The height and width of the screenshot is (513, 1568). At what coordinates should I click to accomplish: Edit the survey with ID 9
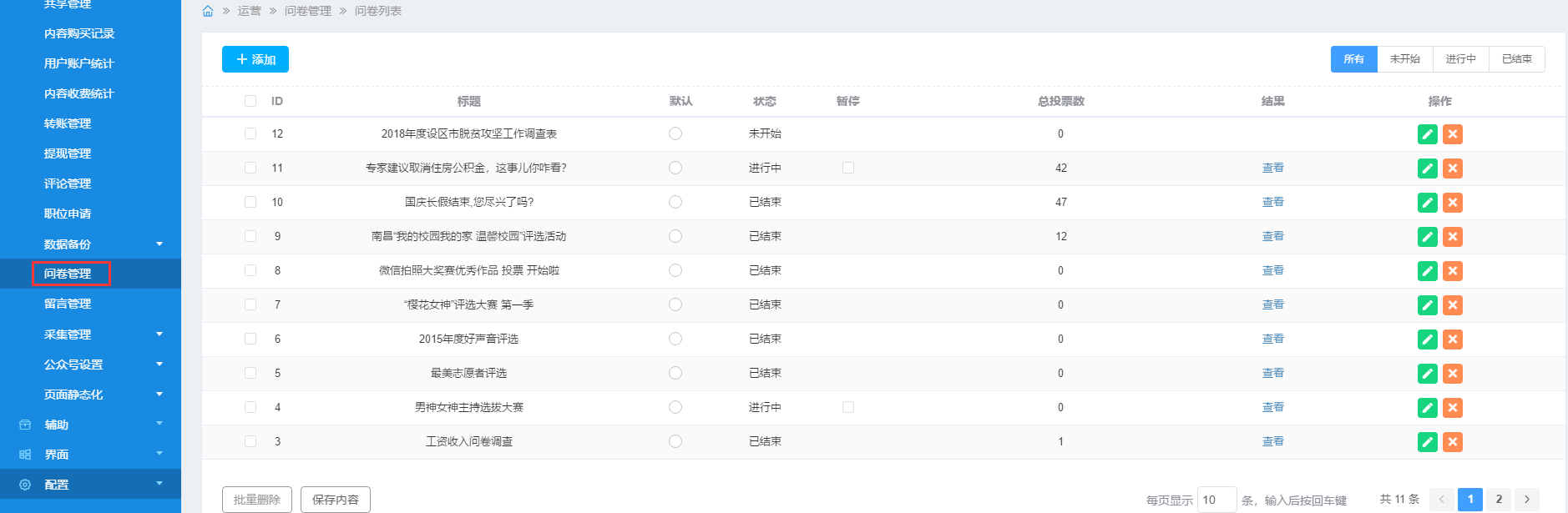[1427, 237]
